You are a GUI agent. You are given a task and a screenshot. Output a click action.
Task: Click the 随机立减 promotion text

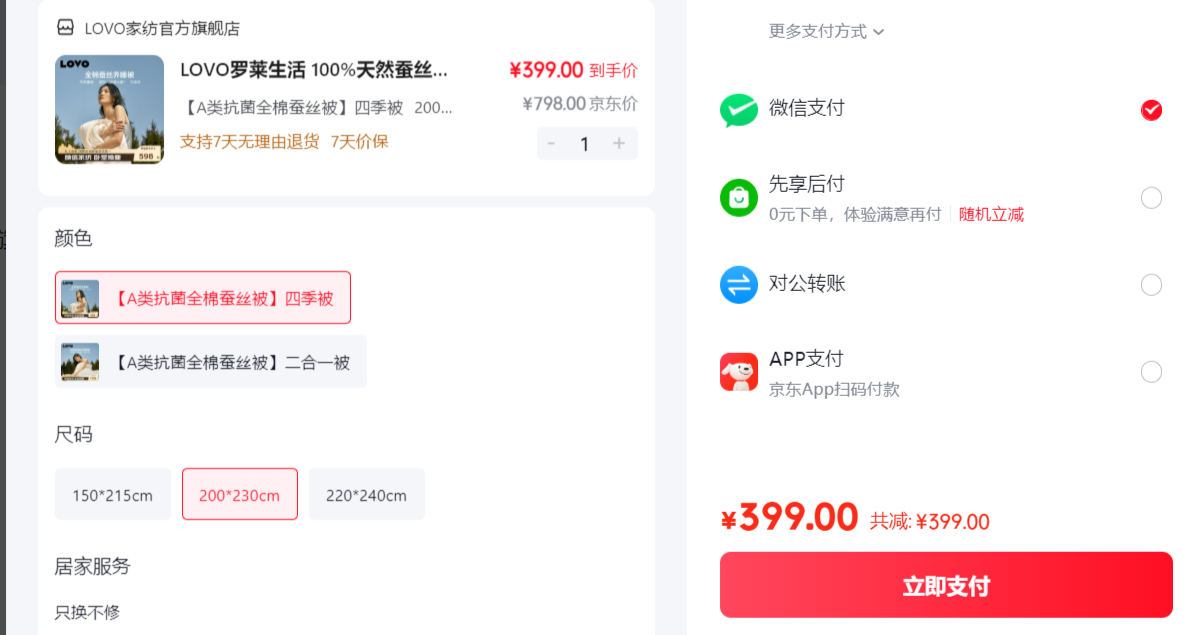991,215
